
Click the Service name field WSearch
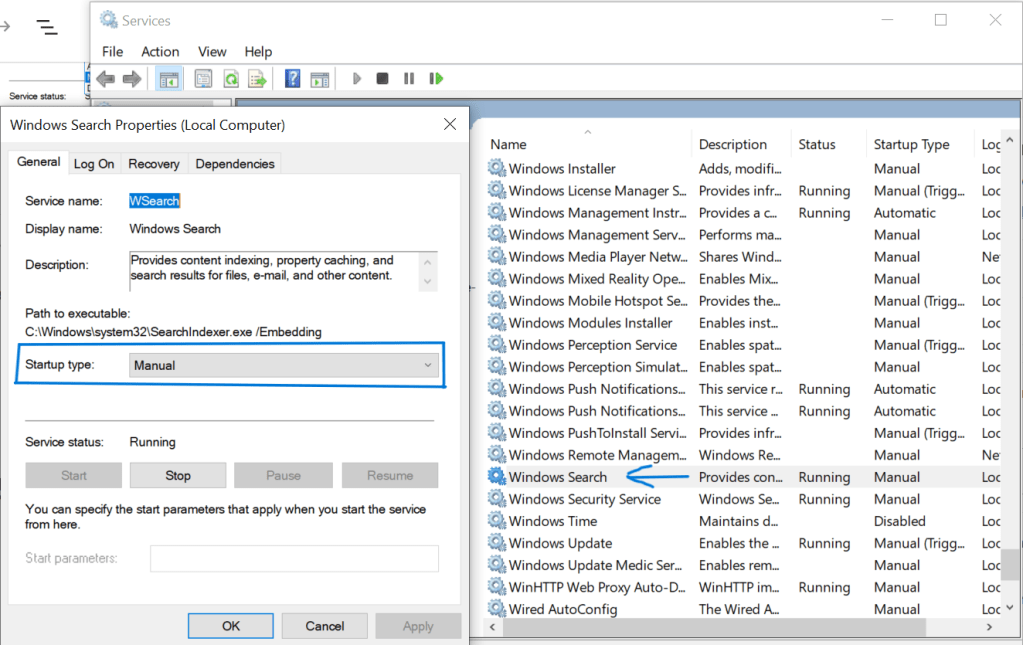click(155, 201)
